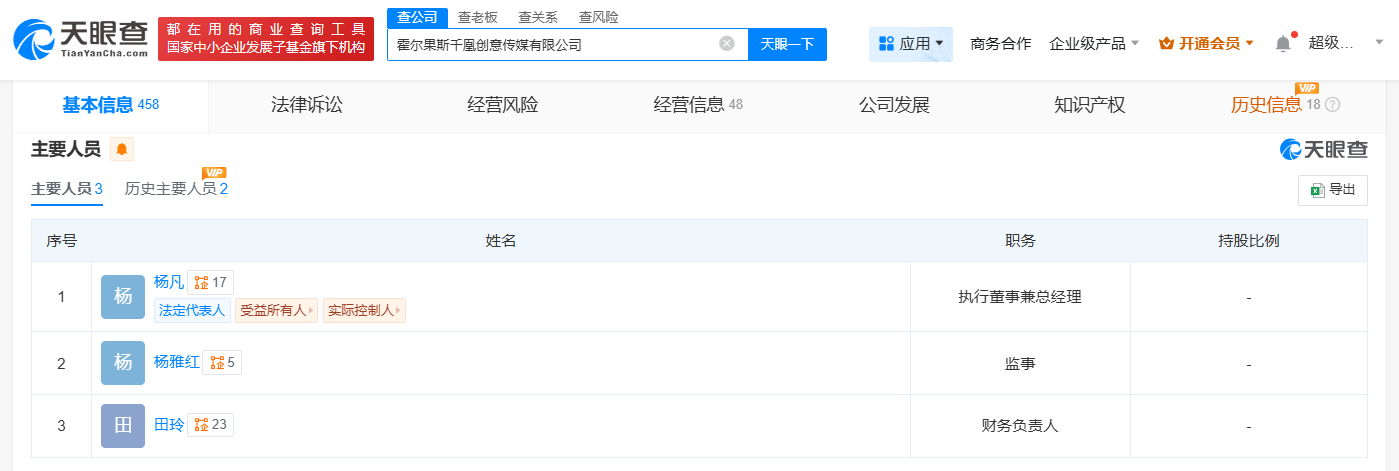The height and width of the screenshot is (471, 1399).
Task: Open the 开通会员 dropdown
Action: [1206, 44]
